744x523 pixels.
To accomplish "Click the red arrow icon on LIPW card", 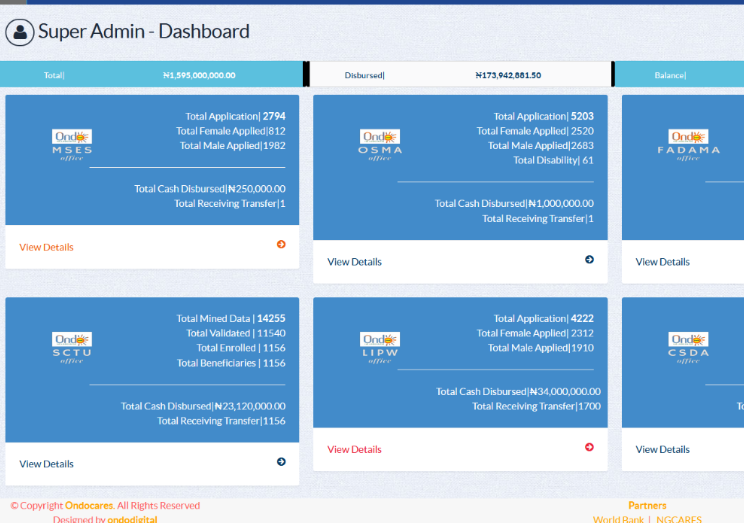I will (x=589, y=447).
